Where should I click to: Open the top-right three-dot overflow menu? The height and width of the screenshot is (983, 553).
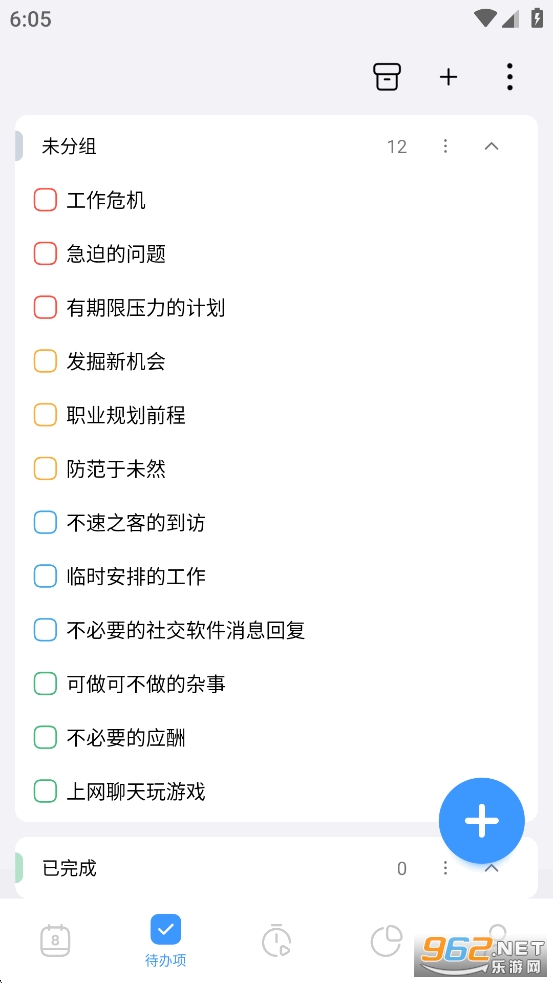[510, 77]
